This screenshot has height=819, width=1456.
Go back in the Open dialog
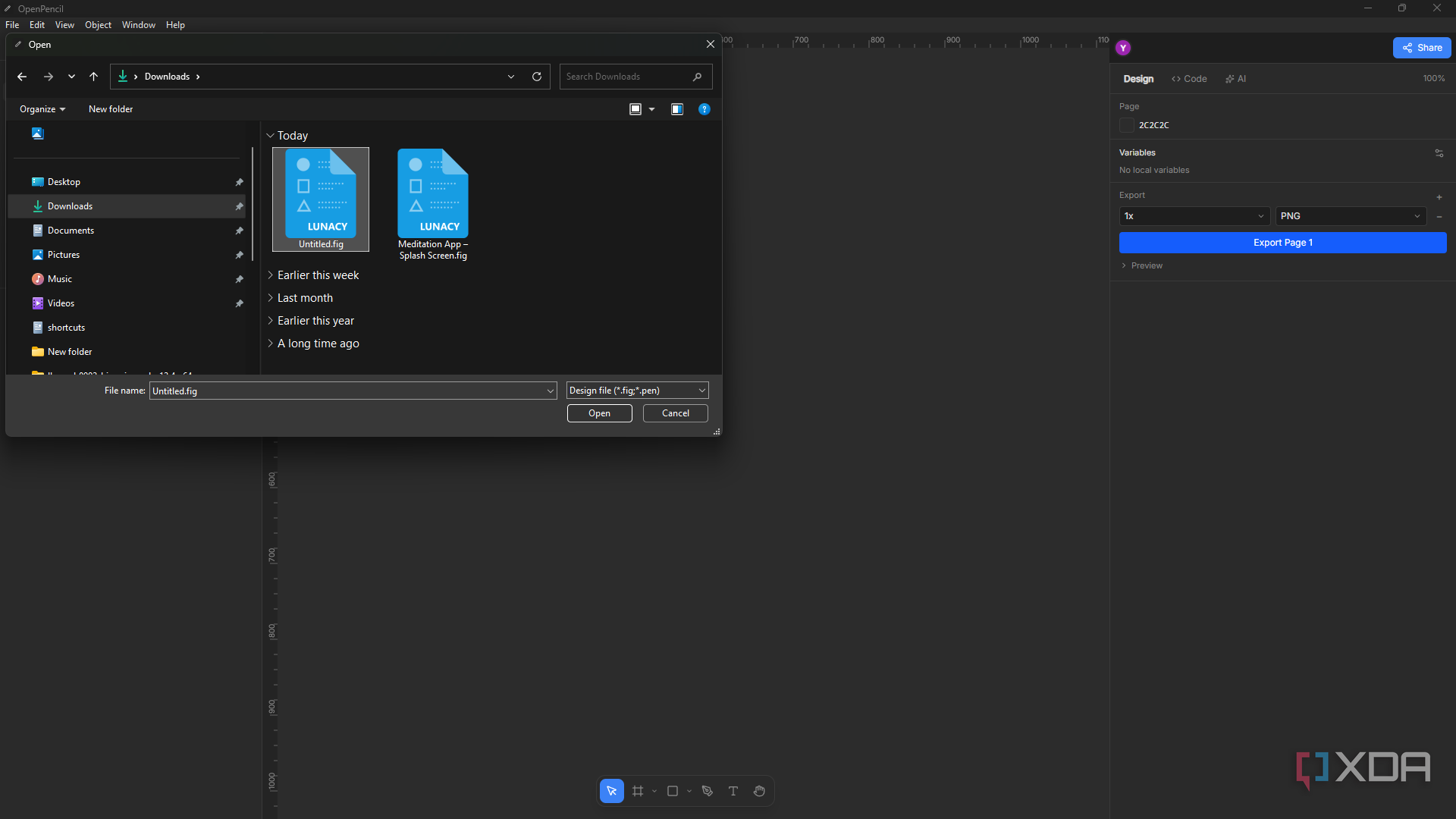click(22, 77)
